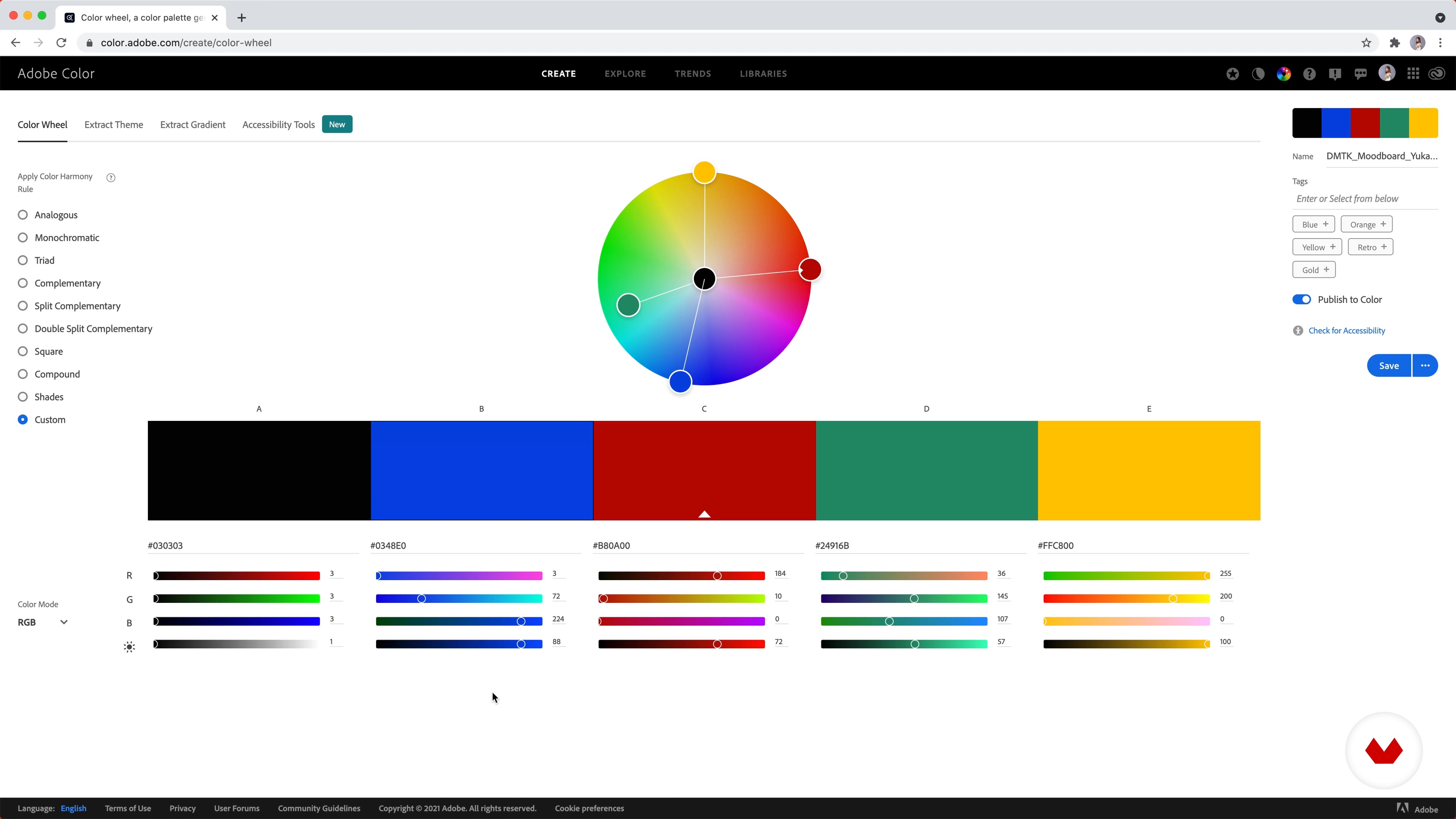Open the RGB Color Mode dropdown
This screenshot has height=819, width=1456.
click(x=43, y=622)
